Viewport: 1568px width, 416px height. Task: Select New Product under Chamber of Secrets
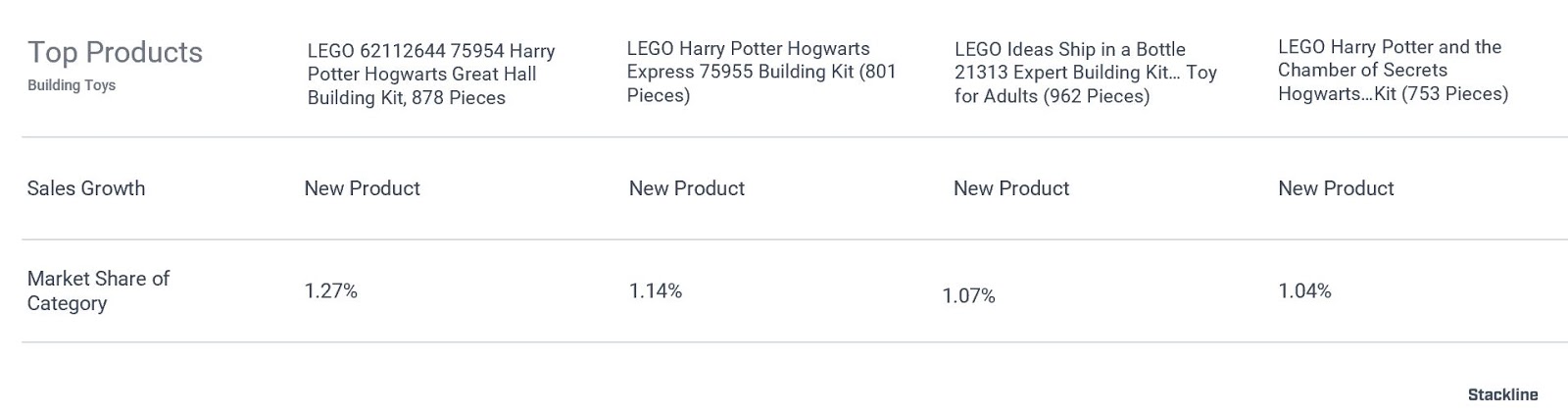tap(1336, 188)
